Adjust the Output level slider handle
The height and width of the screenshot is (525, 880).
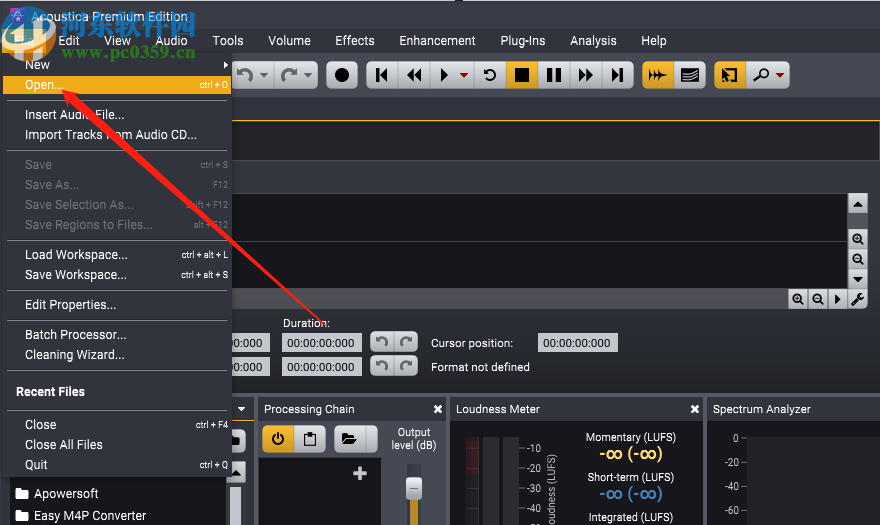(414, 488)
